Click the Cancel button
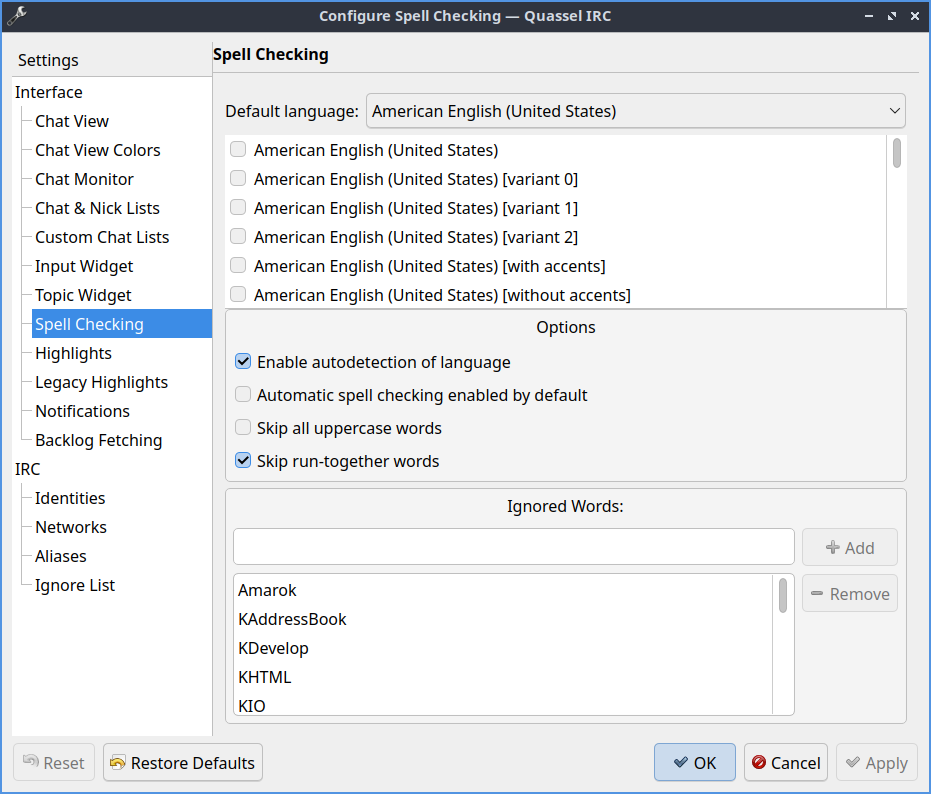Screen dimensions: 931x794 click(785, 763)
